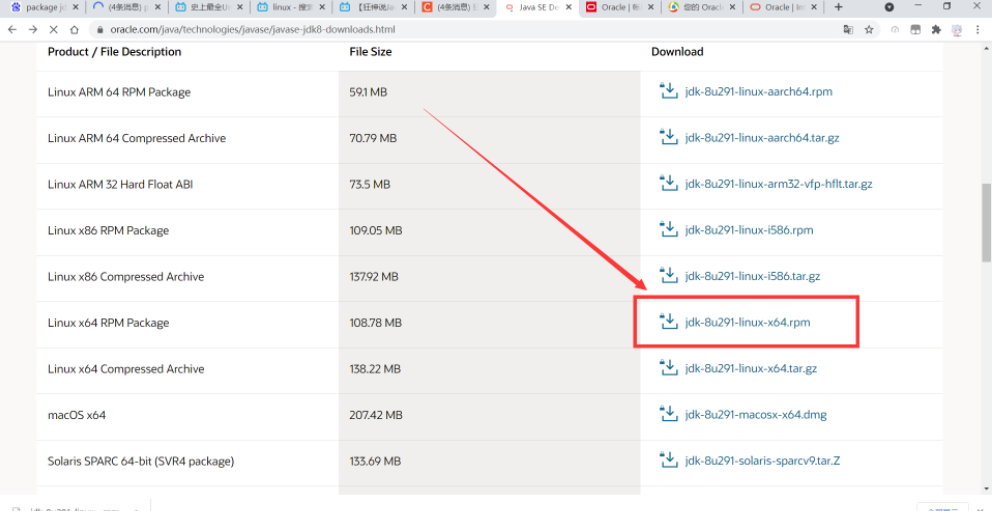Viewport: 992px width, 511px height.
Task: Switch to the 'linux - 搜索' tab
Action: [290, 8]
